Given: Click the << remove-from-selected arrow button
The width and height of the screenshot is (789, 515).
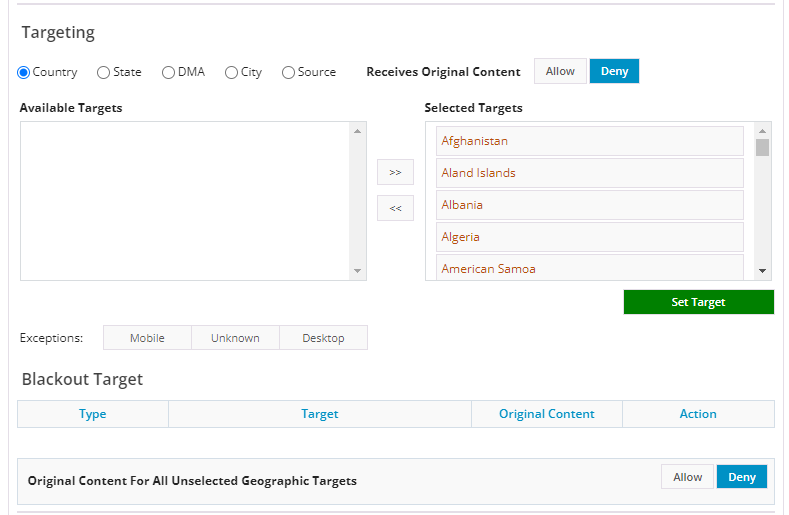Looking at the screenshot, I should tap(395, 208).
